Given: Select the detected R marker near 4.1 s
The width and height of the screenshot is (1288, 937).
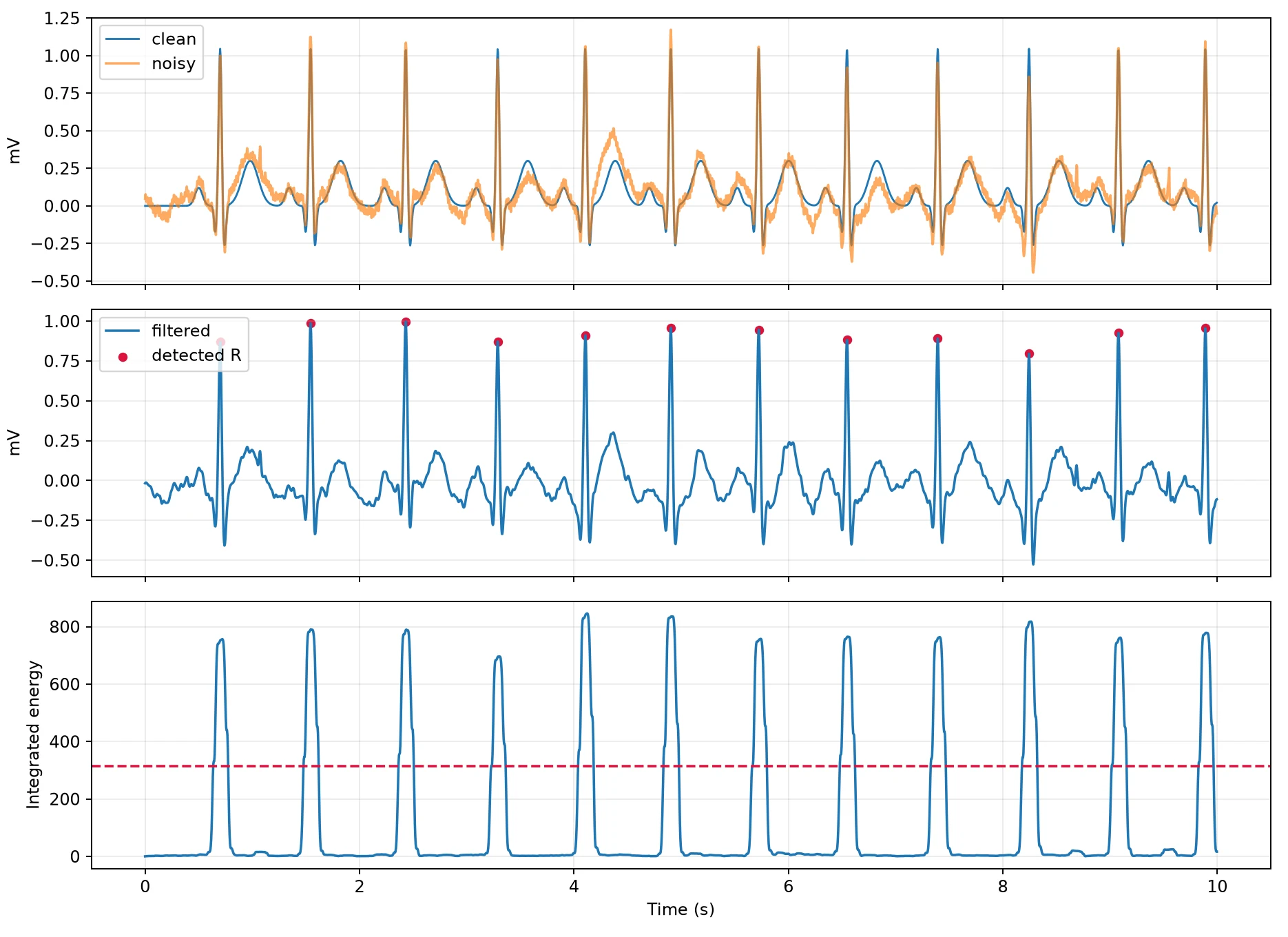Looking at the screenshot, I should (585, 336).
